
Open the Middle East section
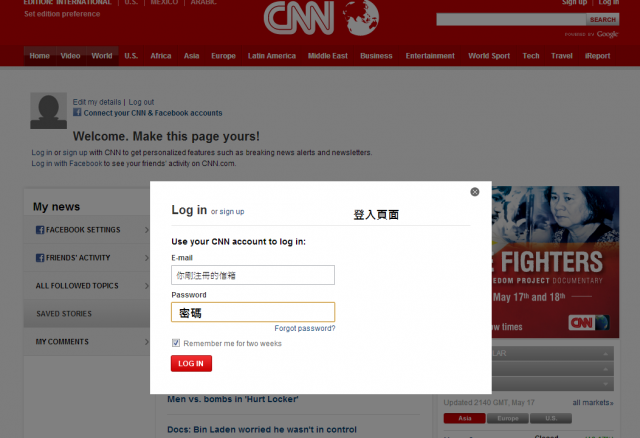(x=328, y=56)
